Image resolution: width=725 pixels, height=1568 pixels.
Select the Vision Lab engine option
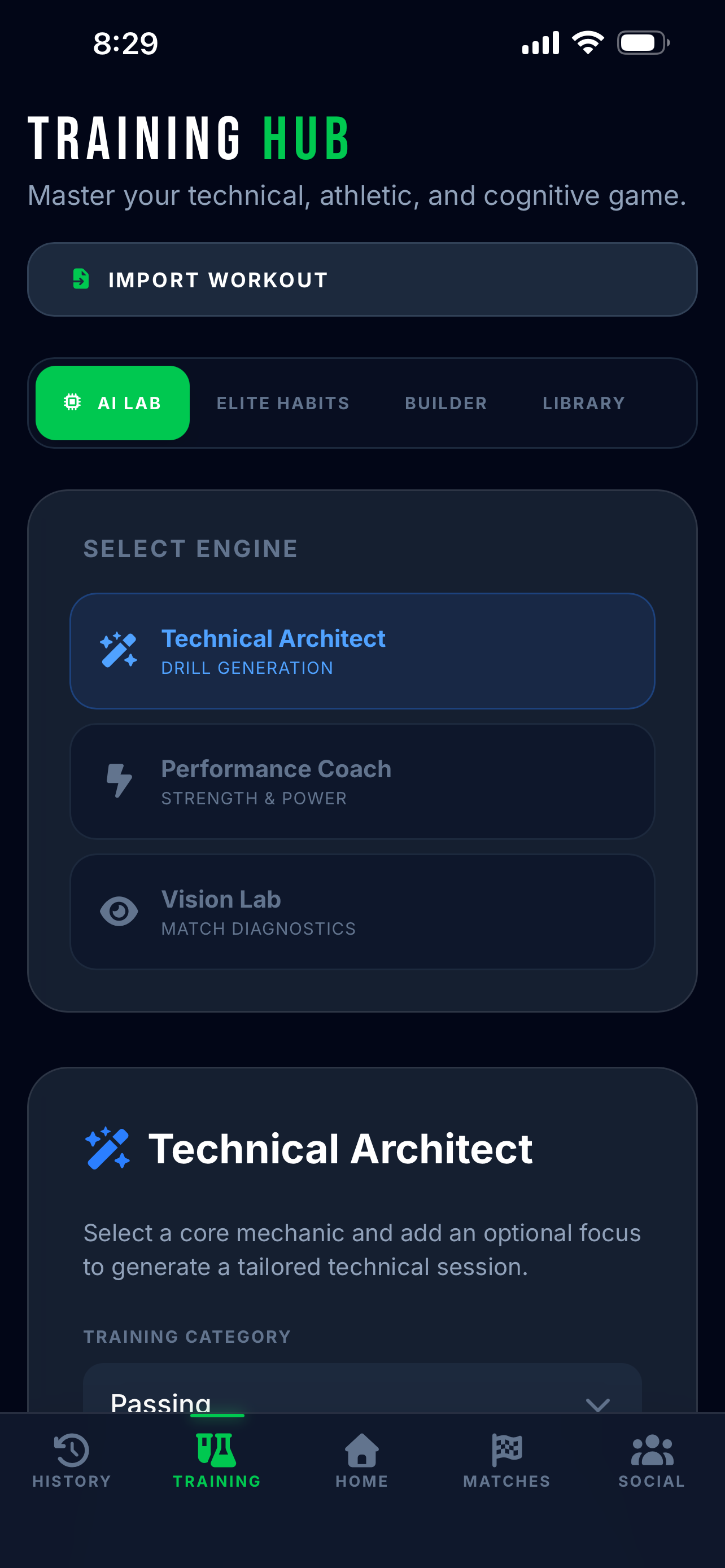tap(362, 911)
